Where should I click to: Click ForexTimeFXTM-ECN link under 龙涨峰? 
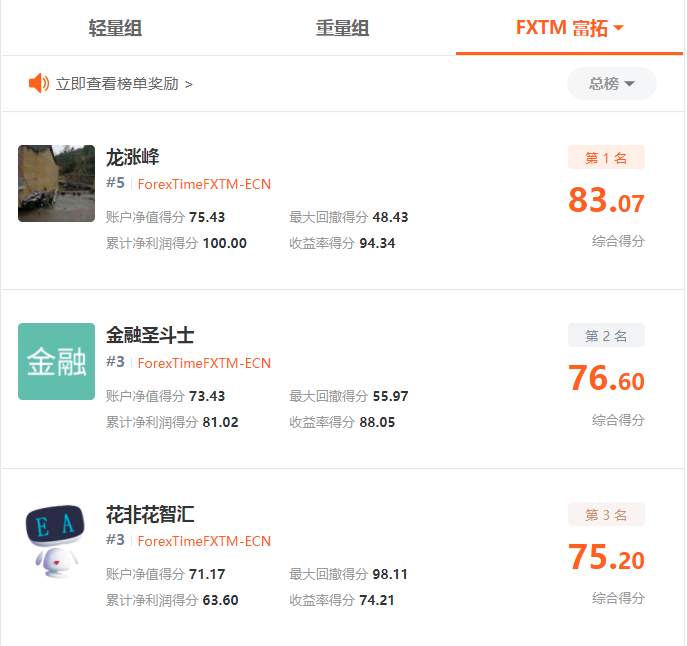tap(204, 184)
